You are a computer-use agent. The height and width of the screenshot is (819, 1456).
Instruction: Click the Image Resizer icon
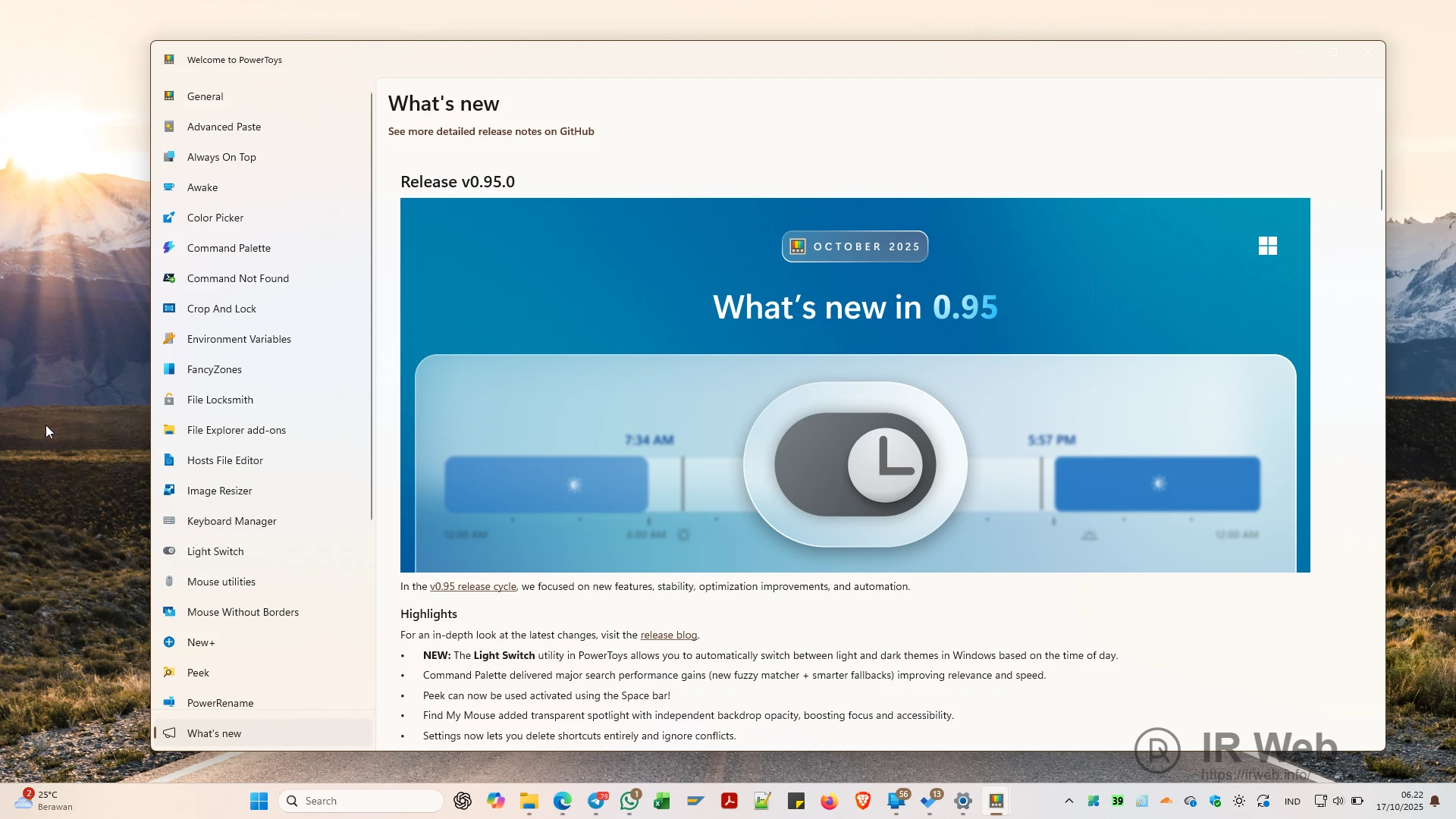point(169,491)
